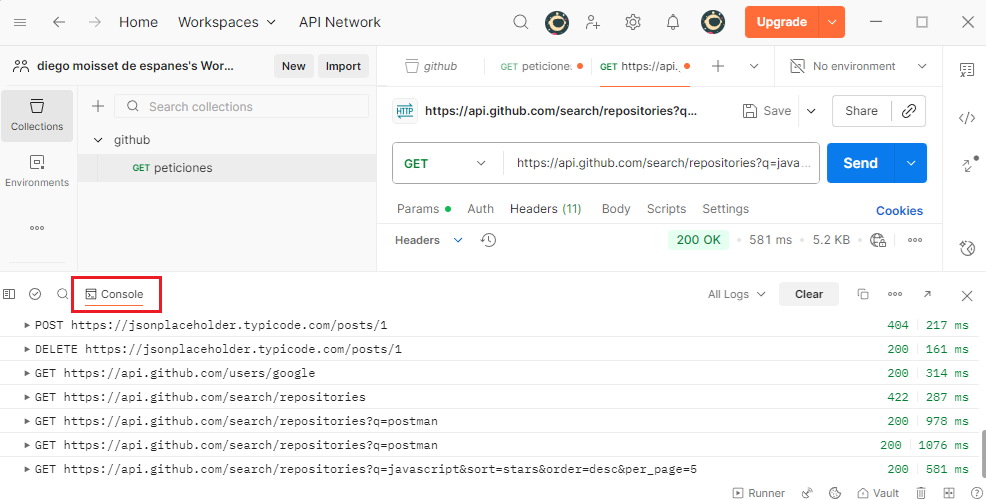The image size is (986, 499).
Task: Open the GET method dropdown
Action: tap(445, 163)
